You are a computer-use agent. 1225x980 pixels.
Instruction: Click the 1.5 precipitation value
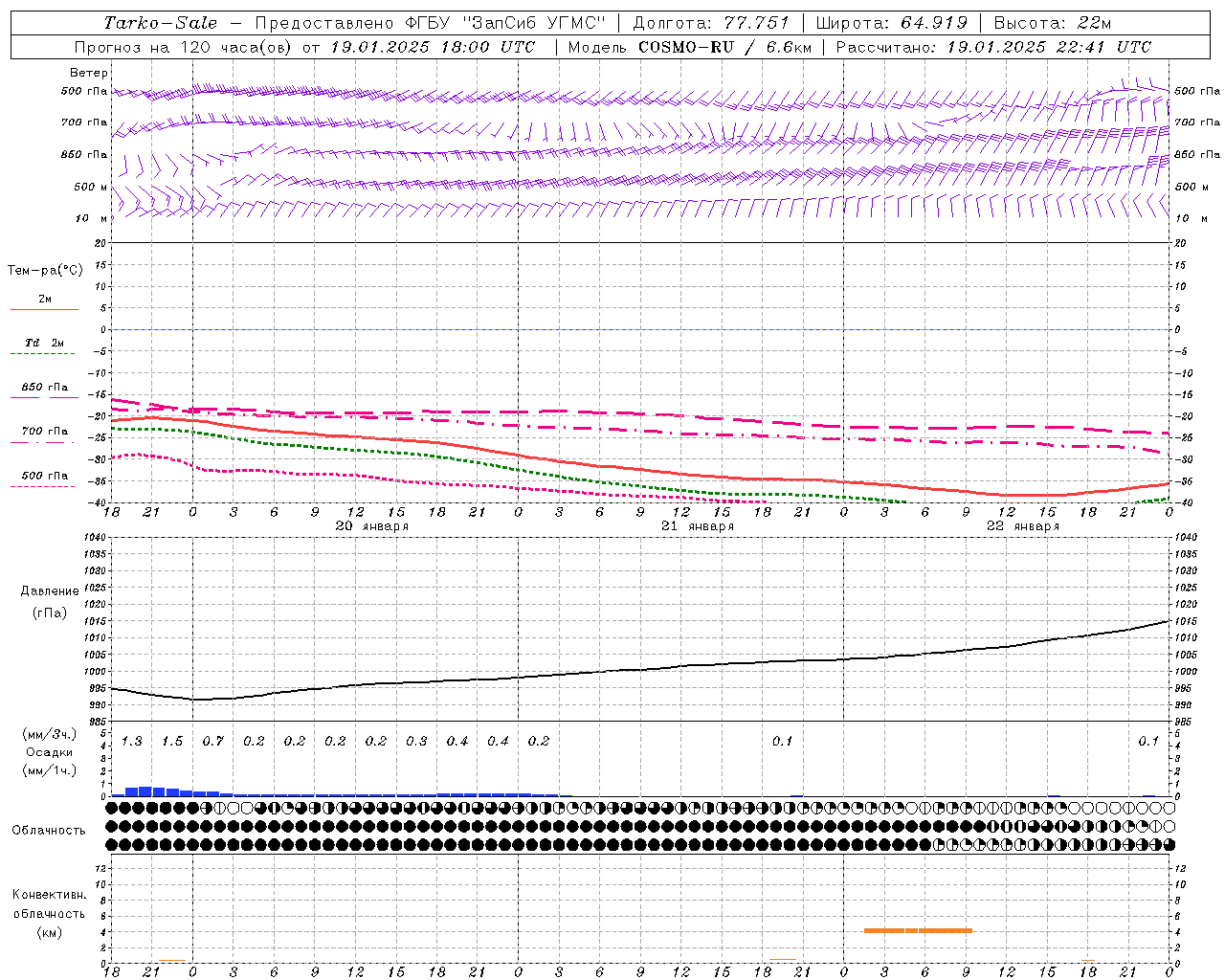pos(172,741)
